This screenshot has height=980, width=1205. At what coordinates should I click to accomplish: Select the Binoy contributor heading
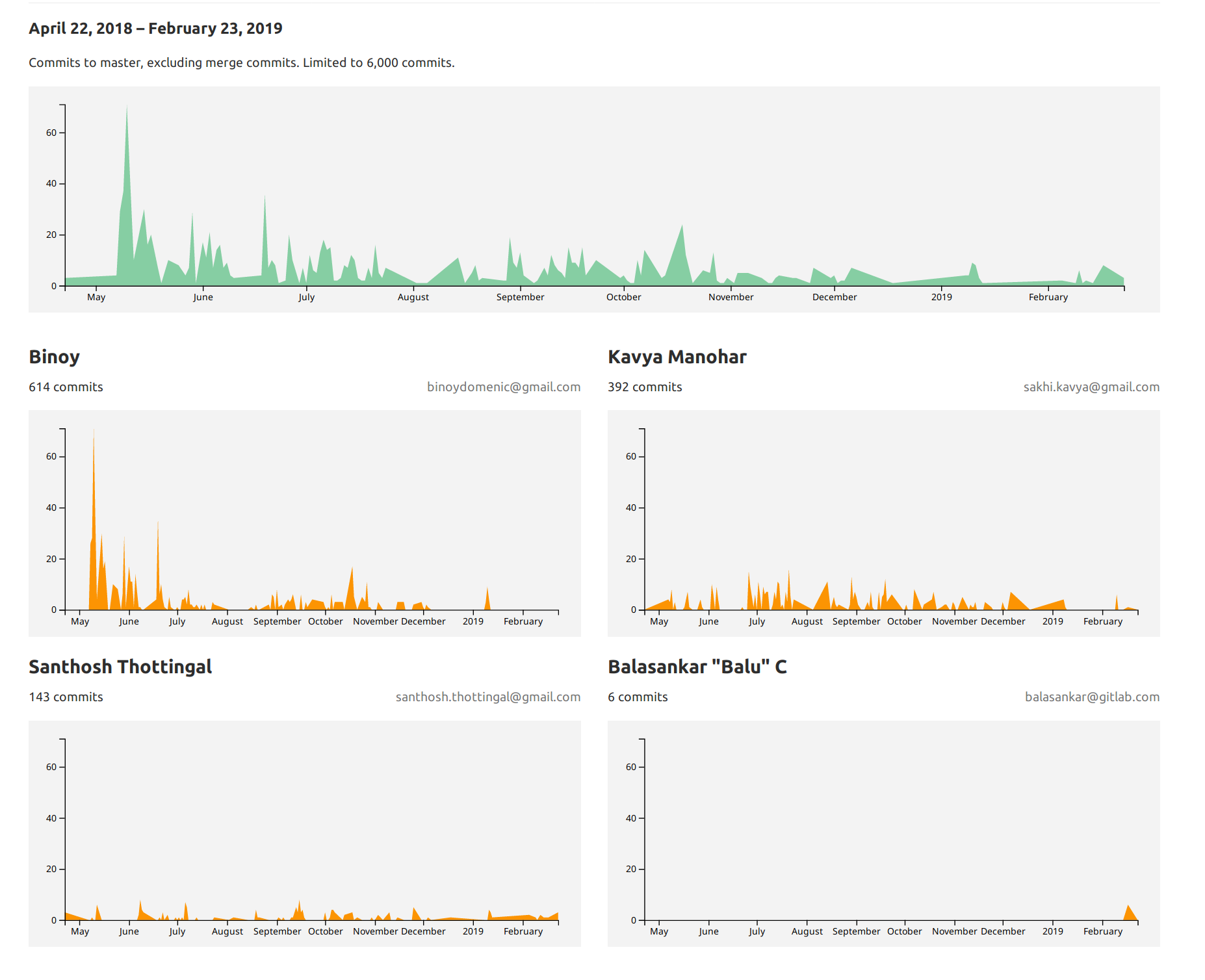point(55,357)
